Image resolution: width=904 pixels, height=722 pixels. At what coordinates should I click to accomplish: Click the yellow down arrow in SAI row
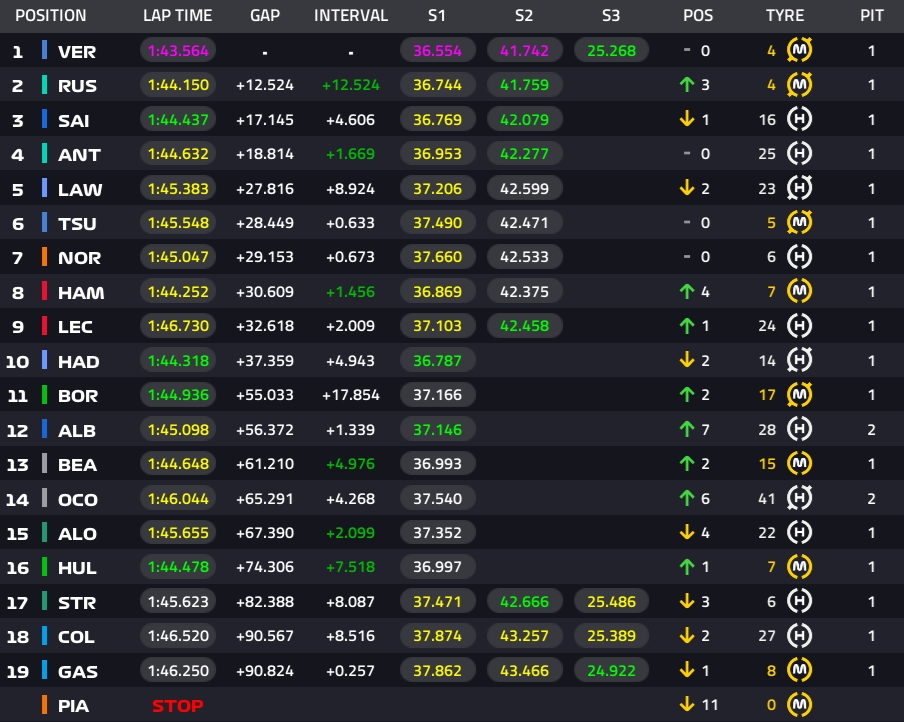tap(687, 119)
